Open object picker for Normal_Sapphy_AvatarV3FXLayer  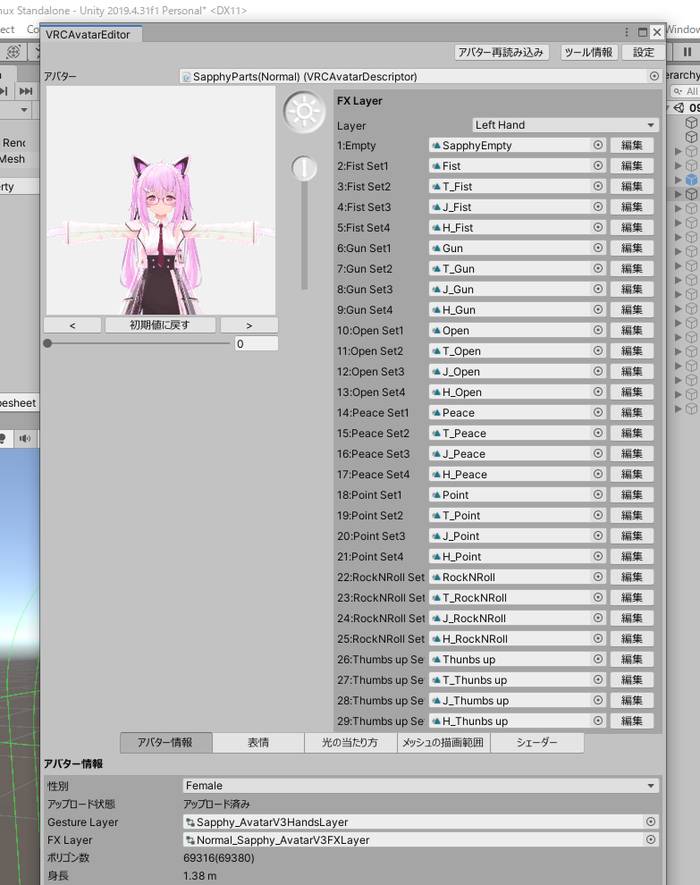pyautogui.click(x=650, y=840)
